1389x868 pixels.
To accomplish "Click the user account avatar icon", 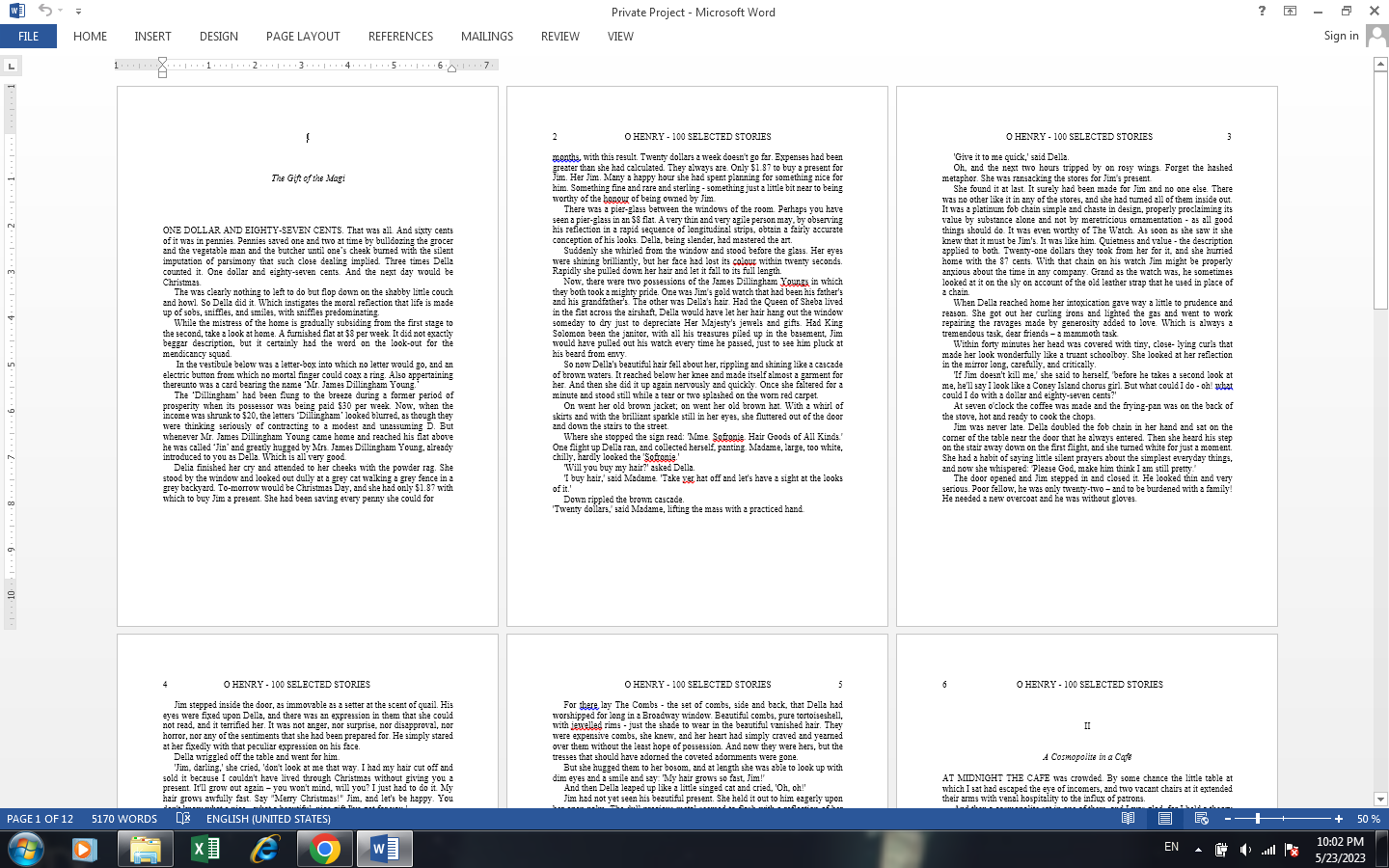I will point(1376,36).
